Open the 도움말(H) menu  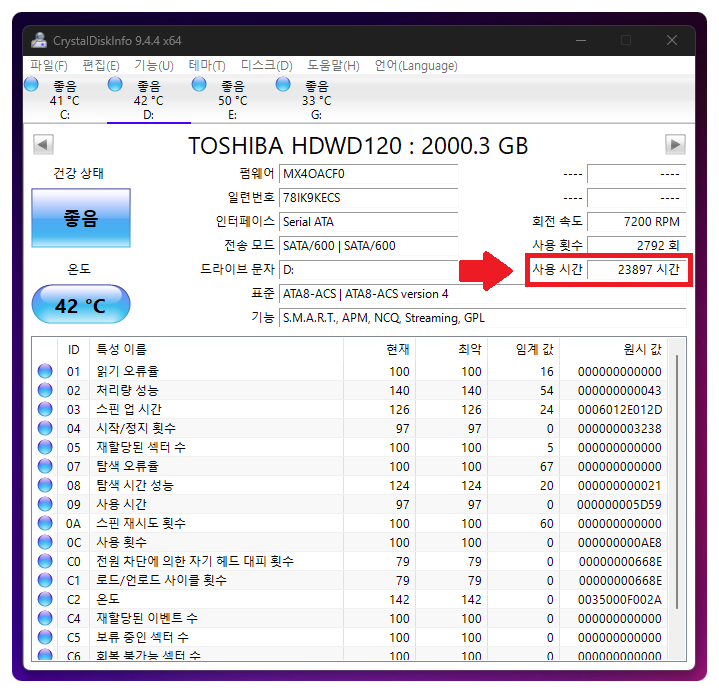[333, 66]
